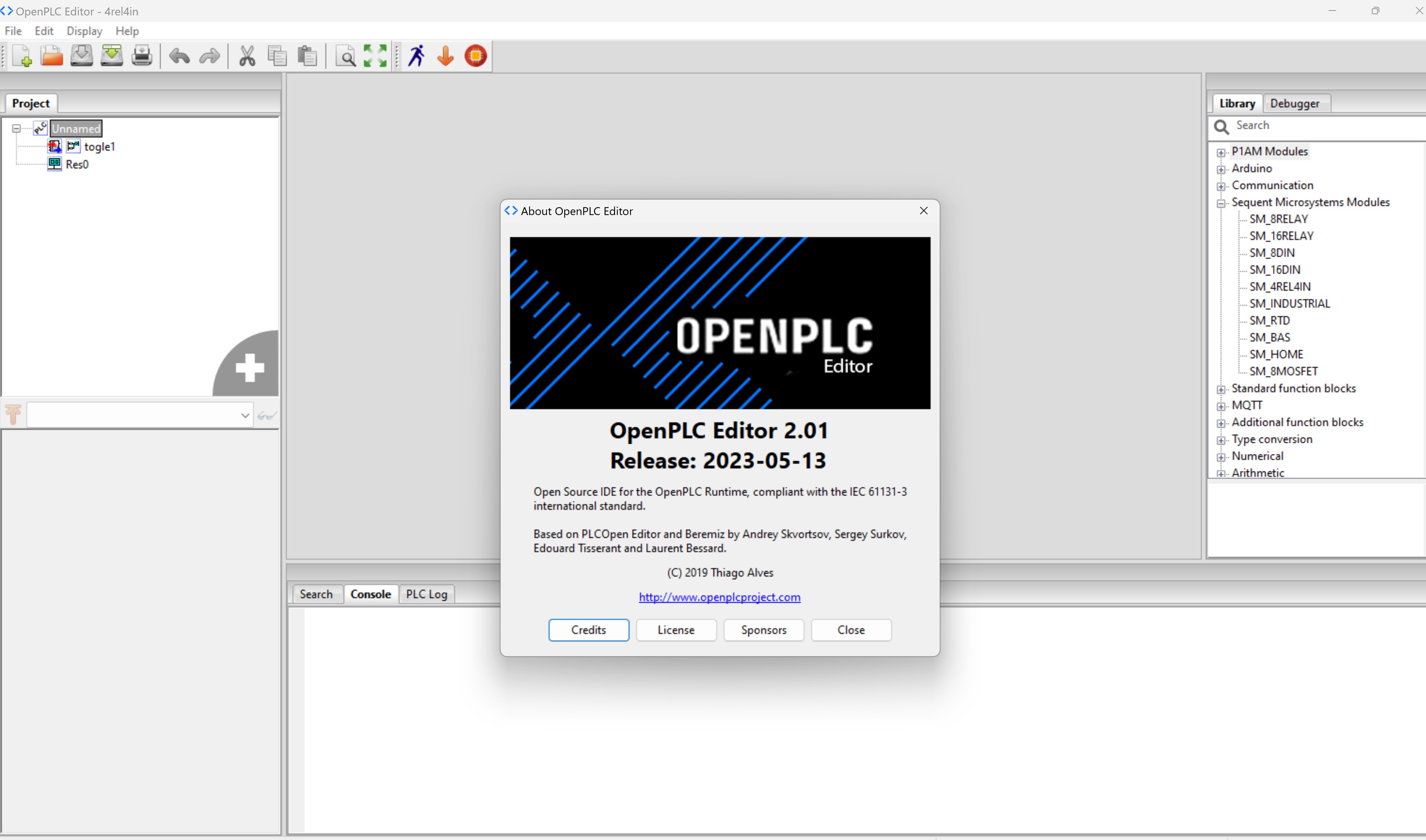Select SM_INDUSTRIAL in the library
This screenshot has width=1426, height=840.
(1289, 304)
